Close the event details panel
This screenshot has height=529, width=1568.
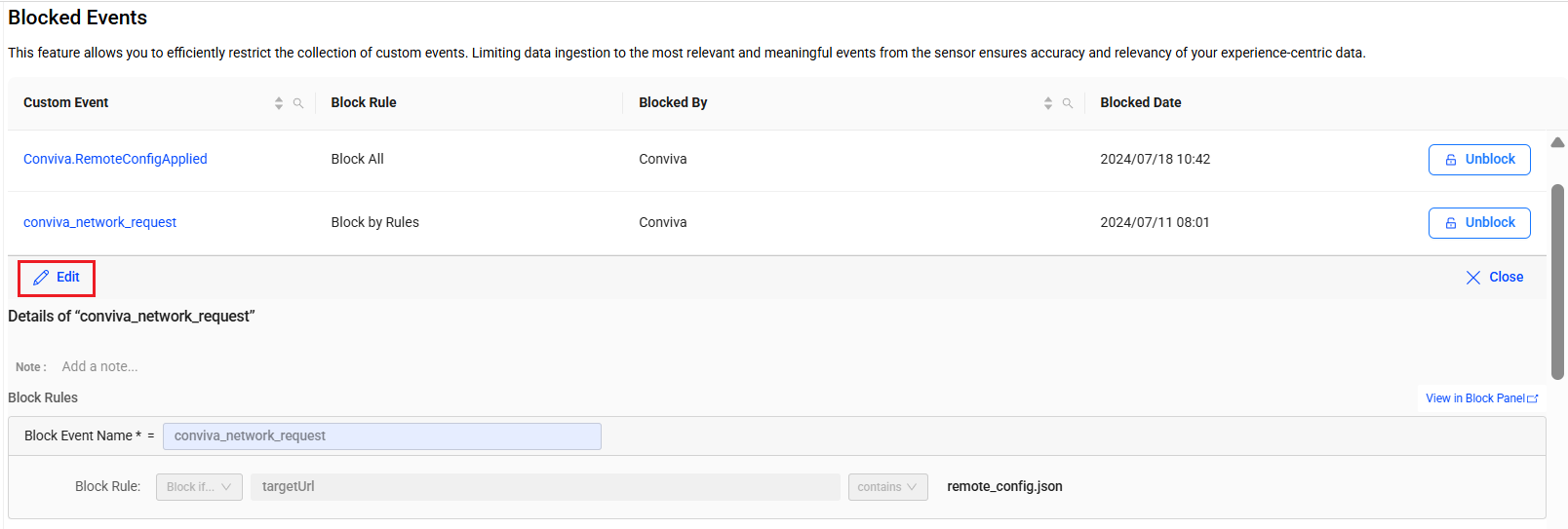click(1494, 278)
